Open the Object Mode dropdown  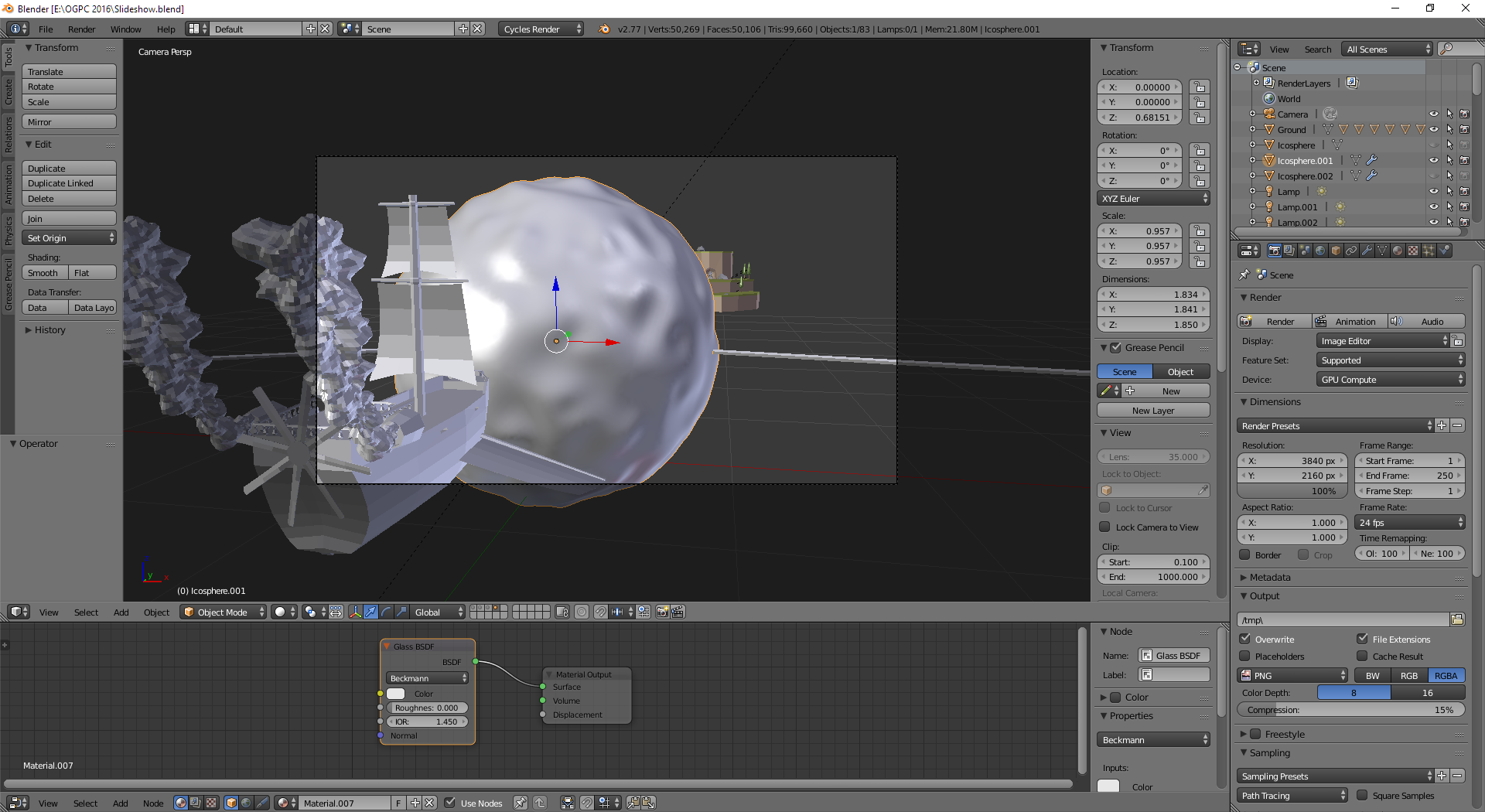pos(224,612)
